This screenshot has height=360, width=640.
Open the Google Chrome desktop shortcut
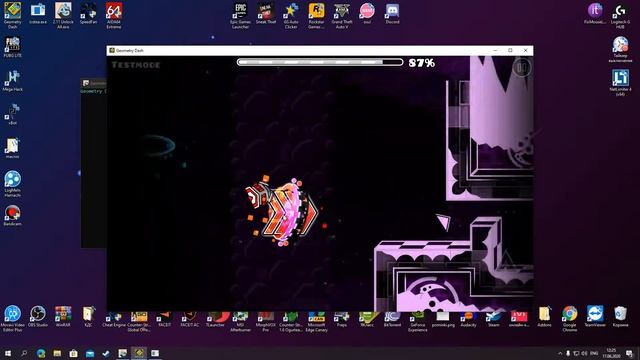[570, 318]
